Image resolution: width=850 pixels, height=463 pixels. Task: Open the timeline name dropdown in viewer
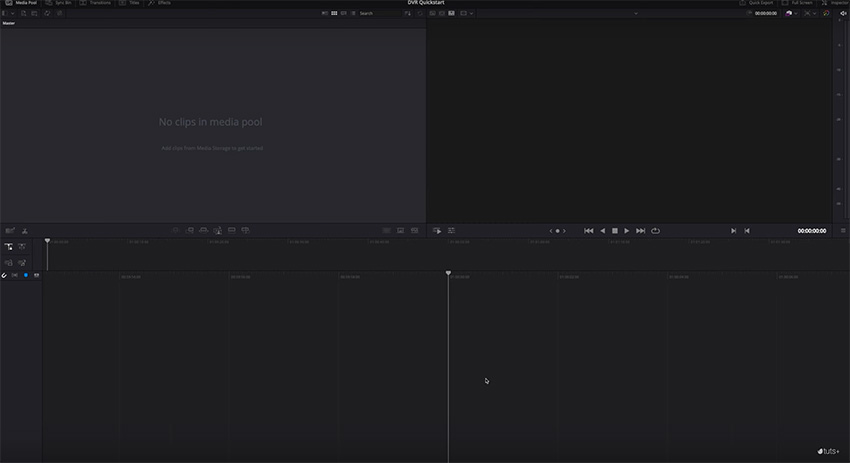coord(636,13)
